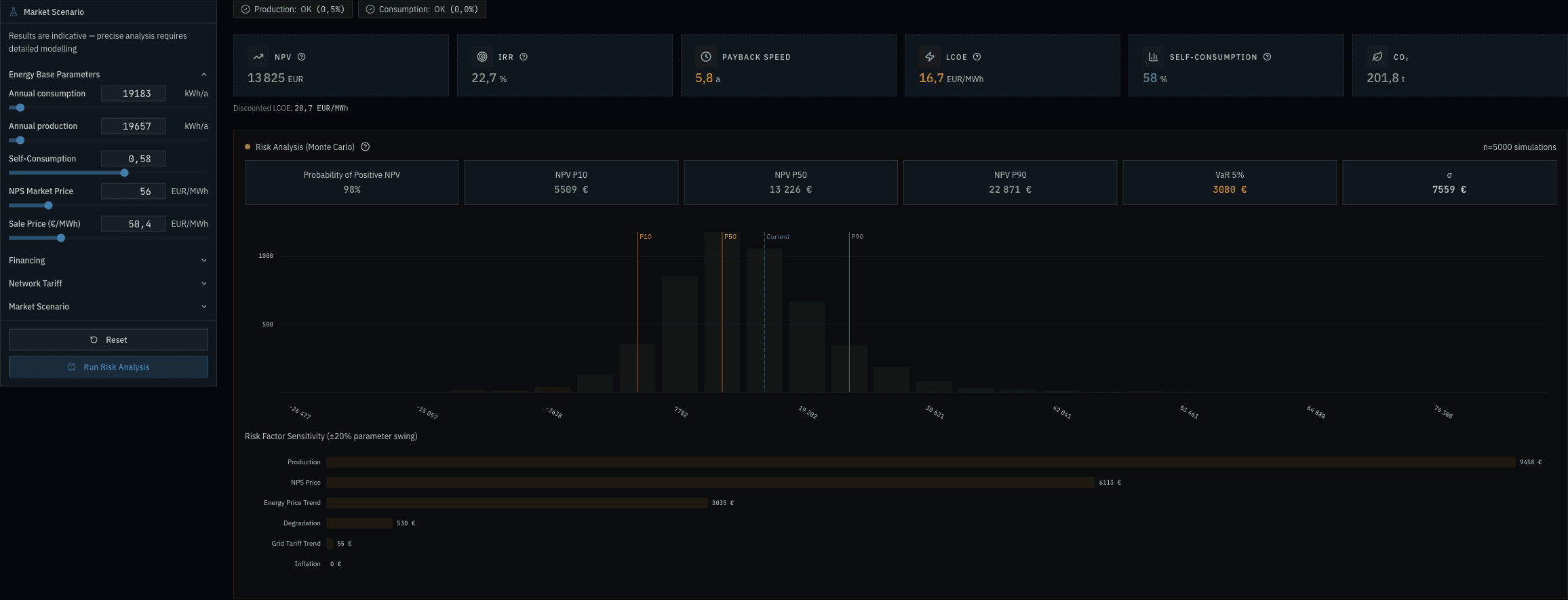Click the CO₂ value '201,8 t'

pyautogui.click(x=1386, y=78)
